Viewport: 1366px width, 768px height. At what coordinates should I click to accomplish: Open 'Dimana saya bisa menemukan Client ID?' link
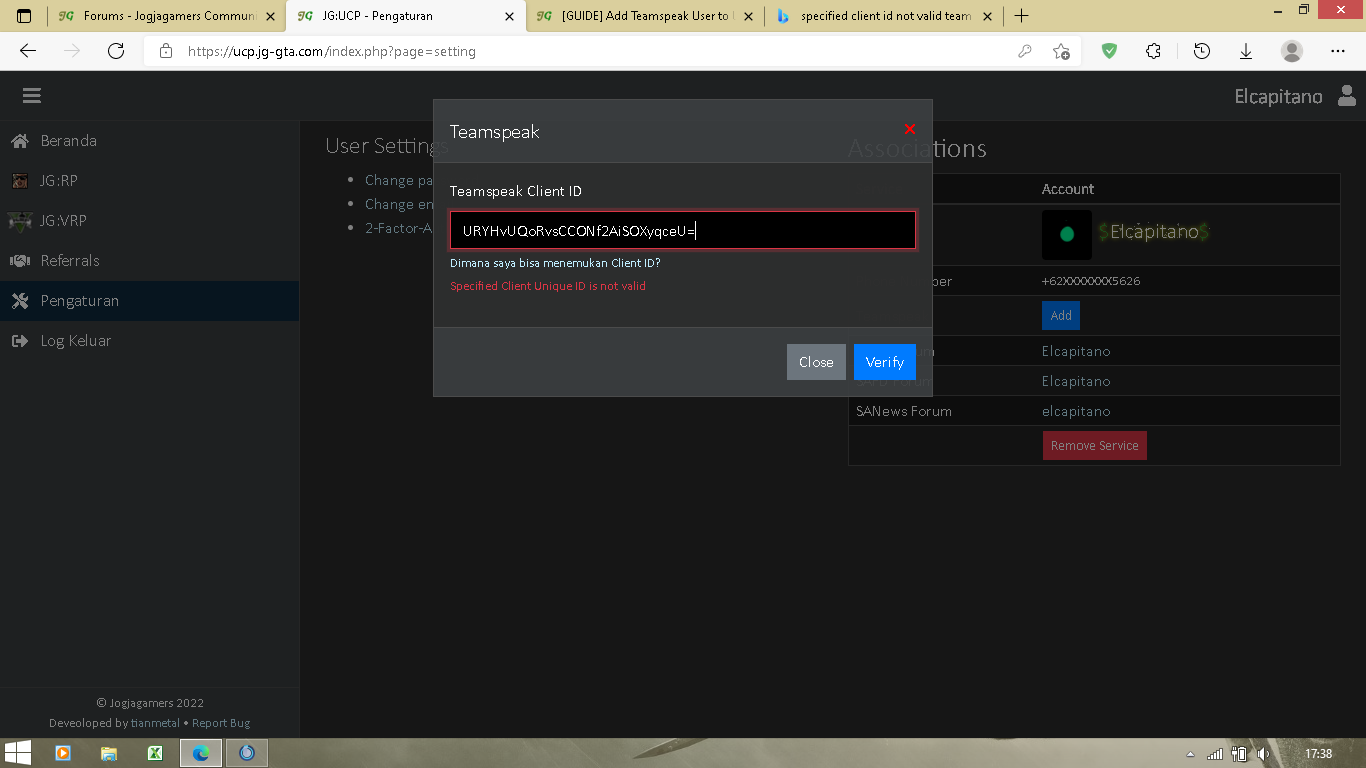[555, 263]
